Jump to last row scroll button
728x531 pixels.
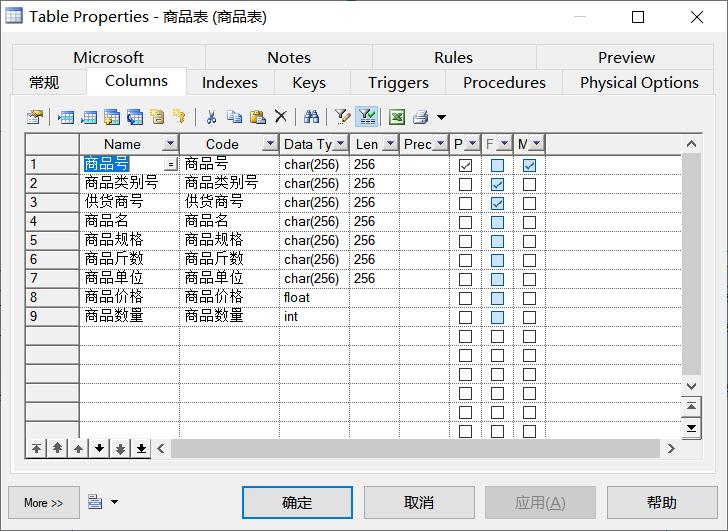[x=691, y=427]
